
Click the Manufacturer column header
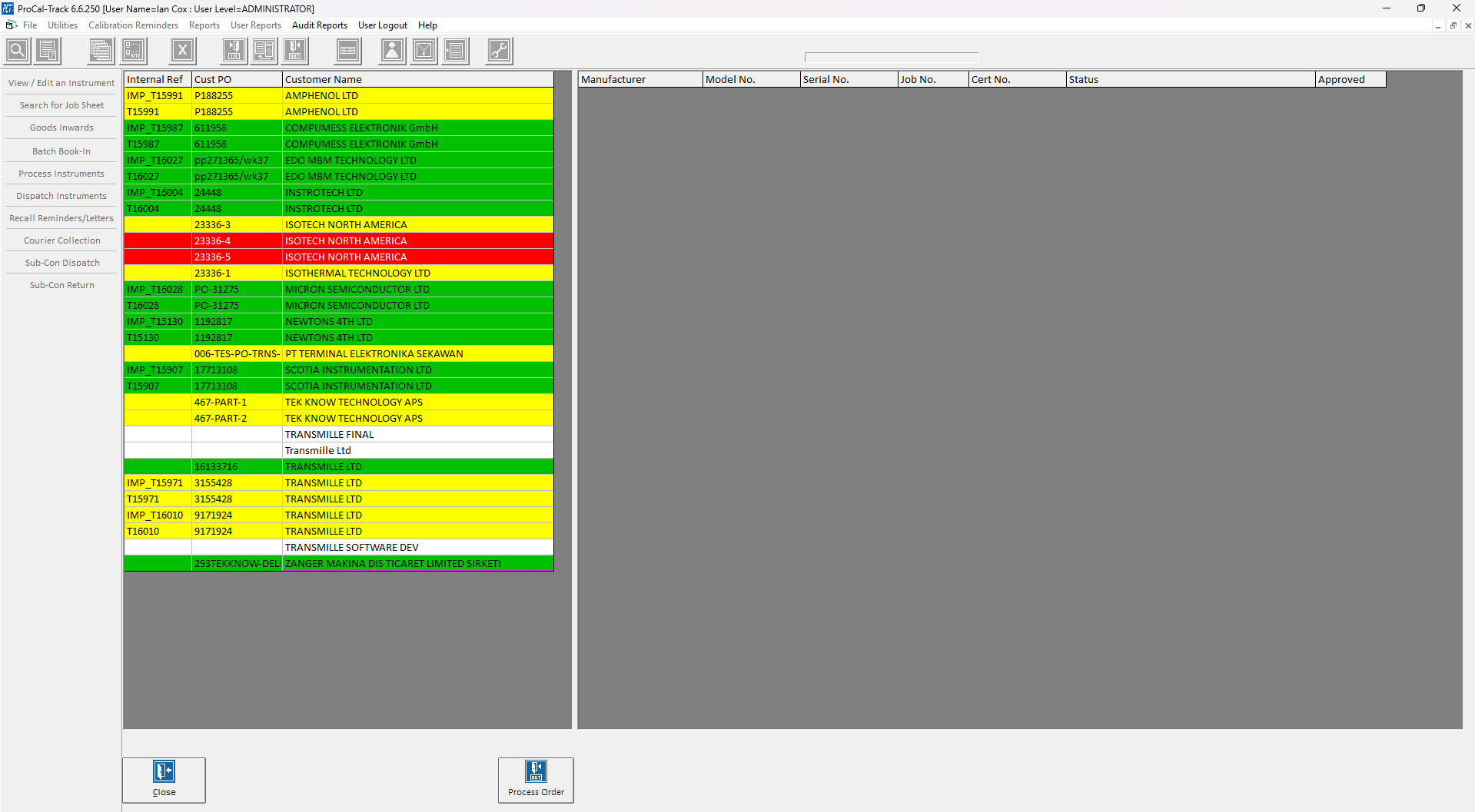[640, 79]
